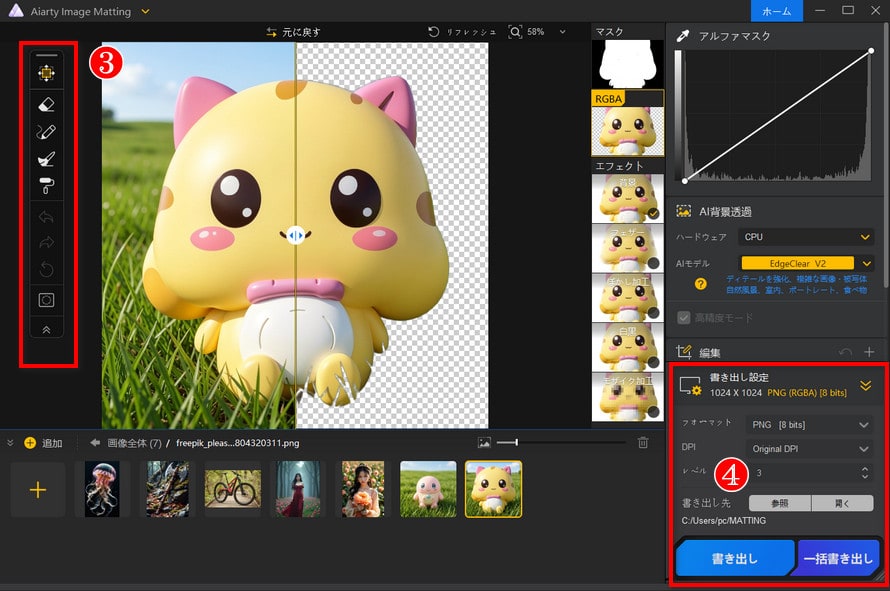Open the ハードウェア CPU dropdown
Viewport: 890px width, 591px height.
tap(807, 237)
